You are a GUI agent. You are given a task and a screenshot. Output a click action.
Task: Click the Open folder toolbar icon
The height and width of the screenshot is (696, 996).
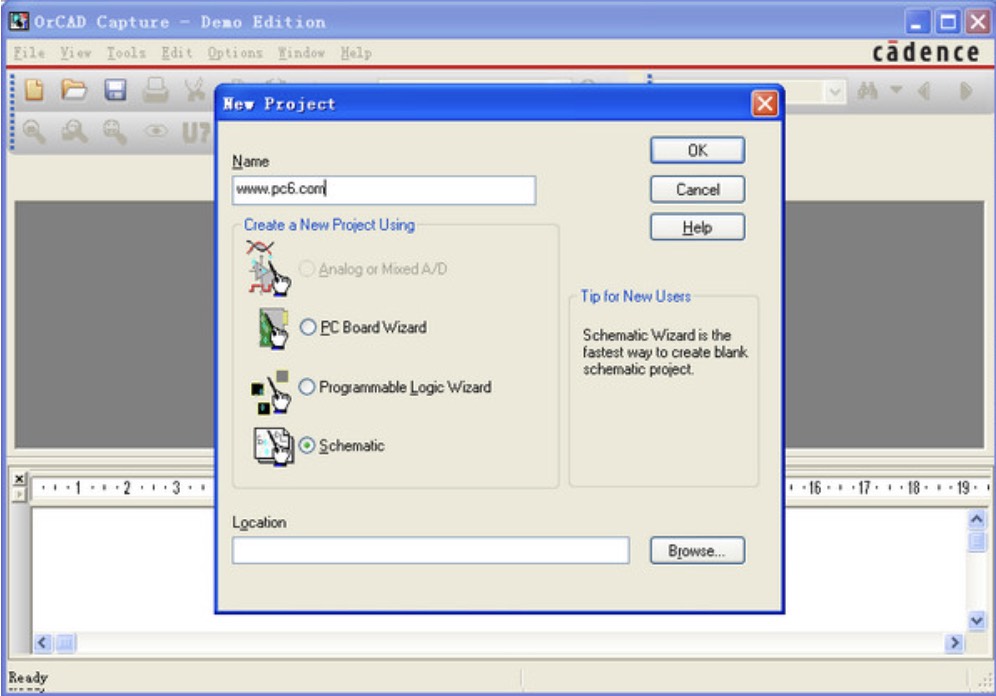pyautogui.click(x=73, y=92)
